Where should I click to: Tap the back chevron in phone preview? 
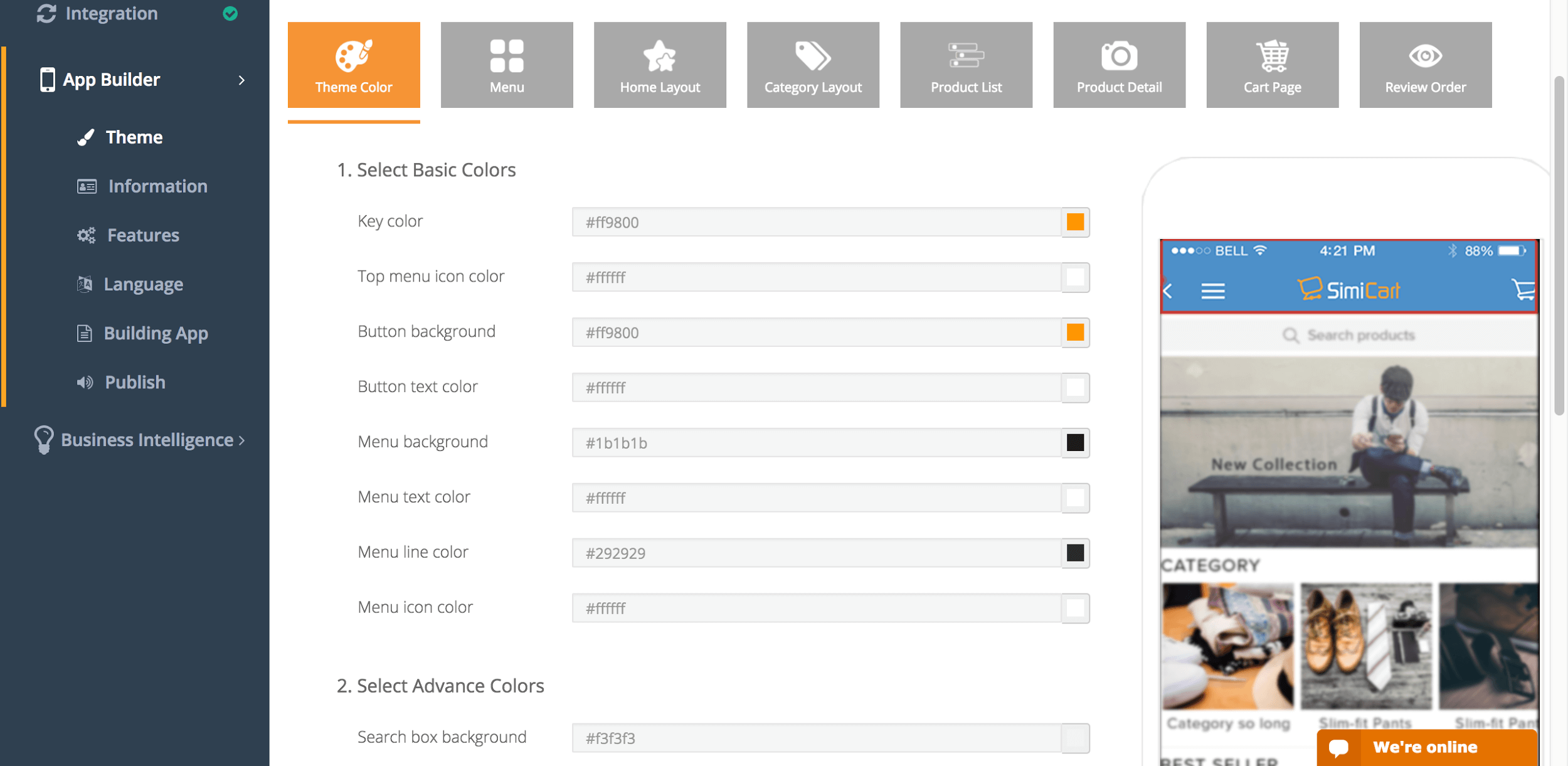1168,291
